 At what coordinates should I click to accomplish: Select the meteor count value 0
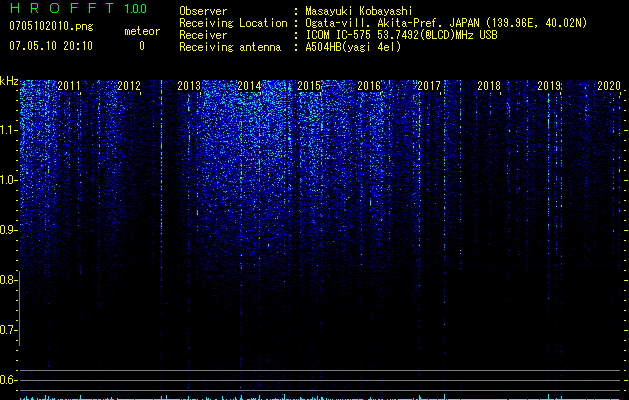pyautogui.click(x=142, y=46)
